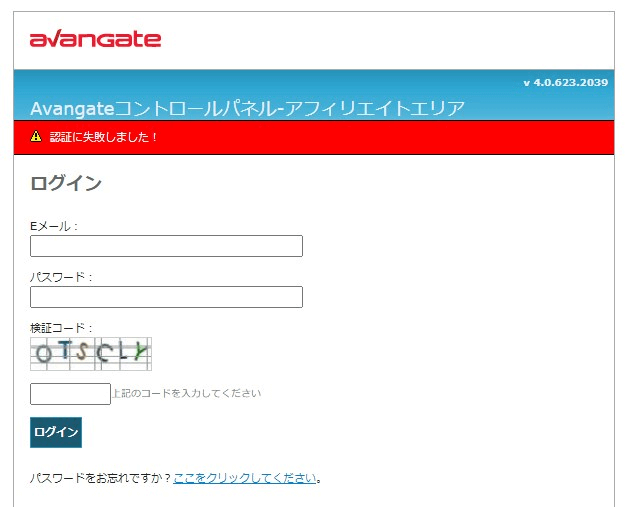Click the 上記のコードを入力してください hint text
This screenshot has width=629, height=507.
(187, 393)
